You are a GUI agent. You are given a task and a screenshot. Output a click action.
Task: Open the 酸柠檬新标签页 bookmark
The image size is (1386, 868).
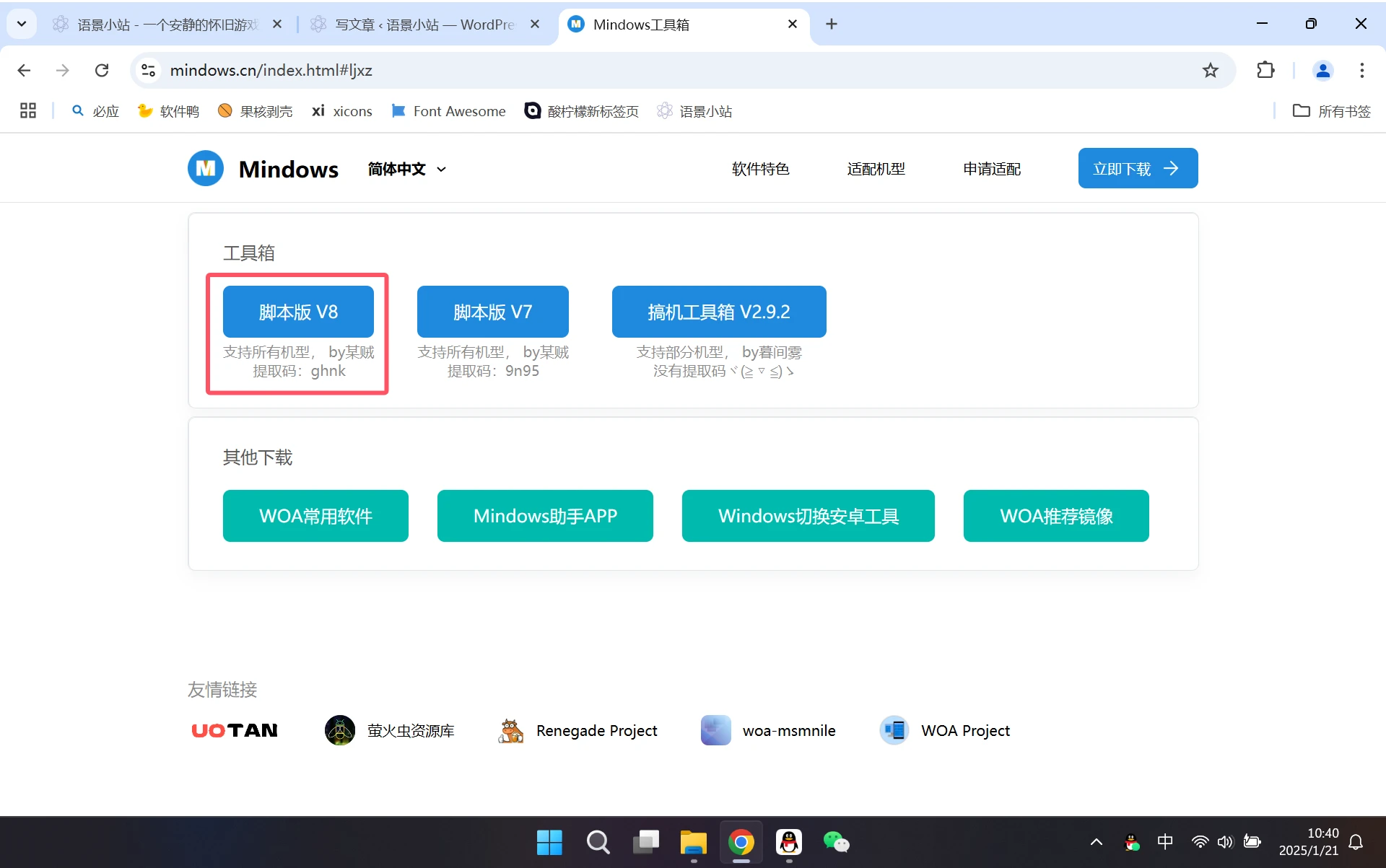(x=581, y=111)
